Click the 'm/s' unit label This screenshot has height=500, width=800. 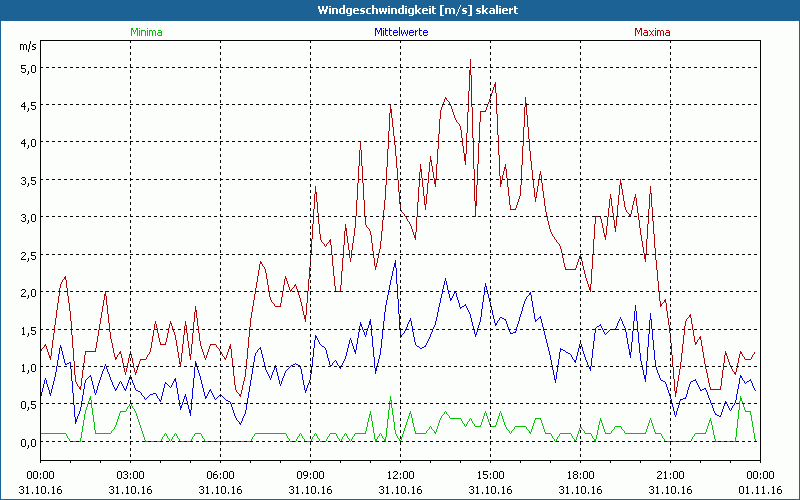(x=28, y=46)
